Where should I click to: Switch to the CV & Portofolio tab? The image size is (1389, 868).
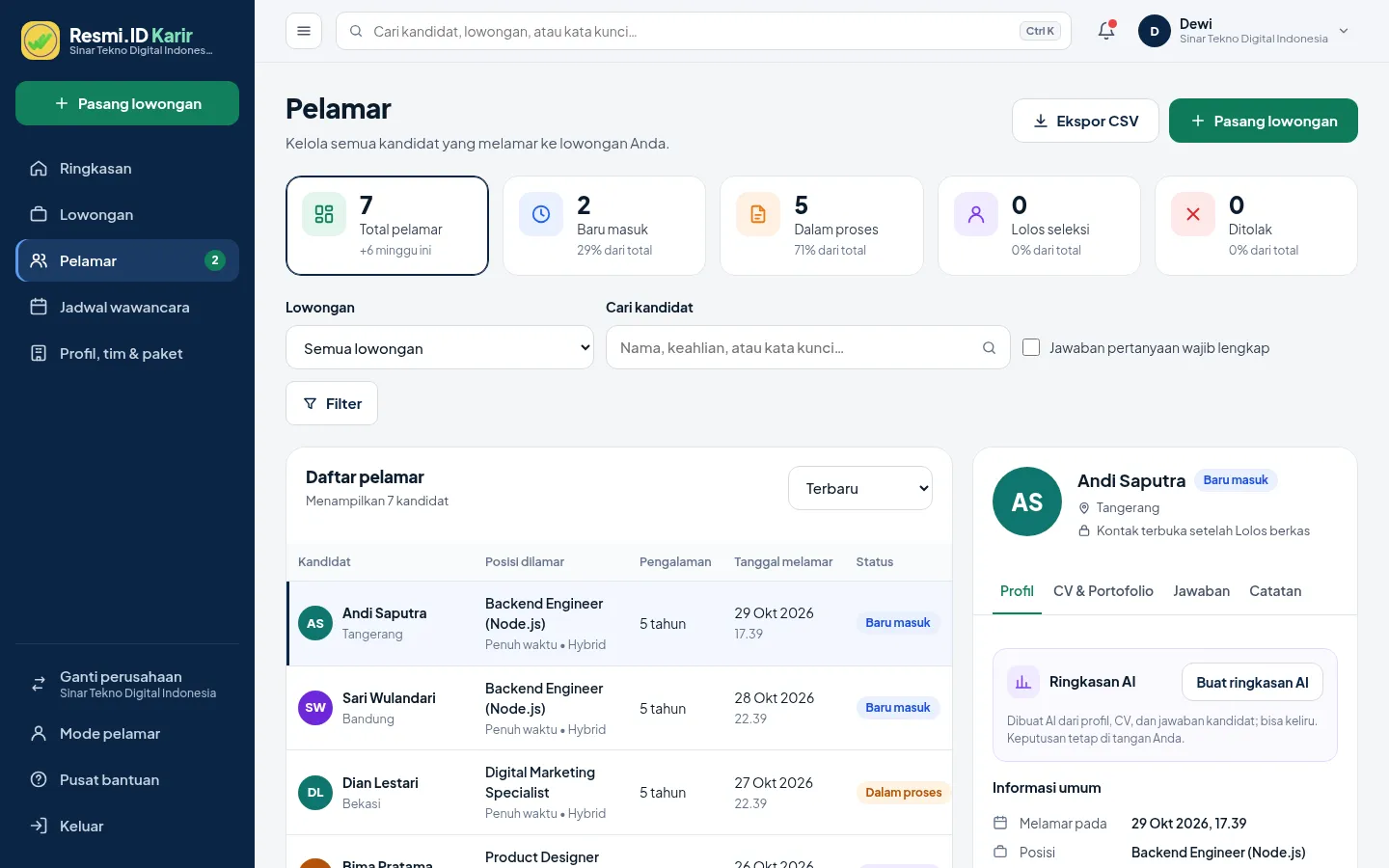[x=1103, y=591]
